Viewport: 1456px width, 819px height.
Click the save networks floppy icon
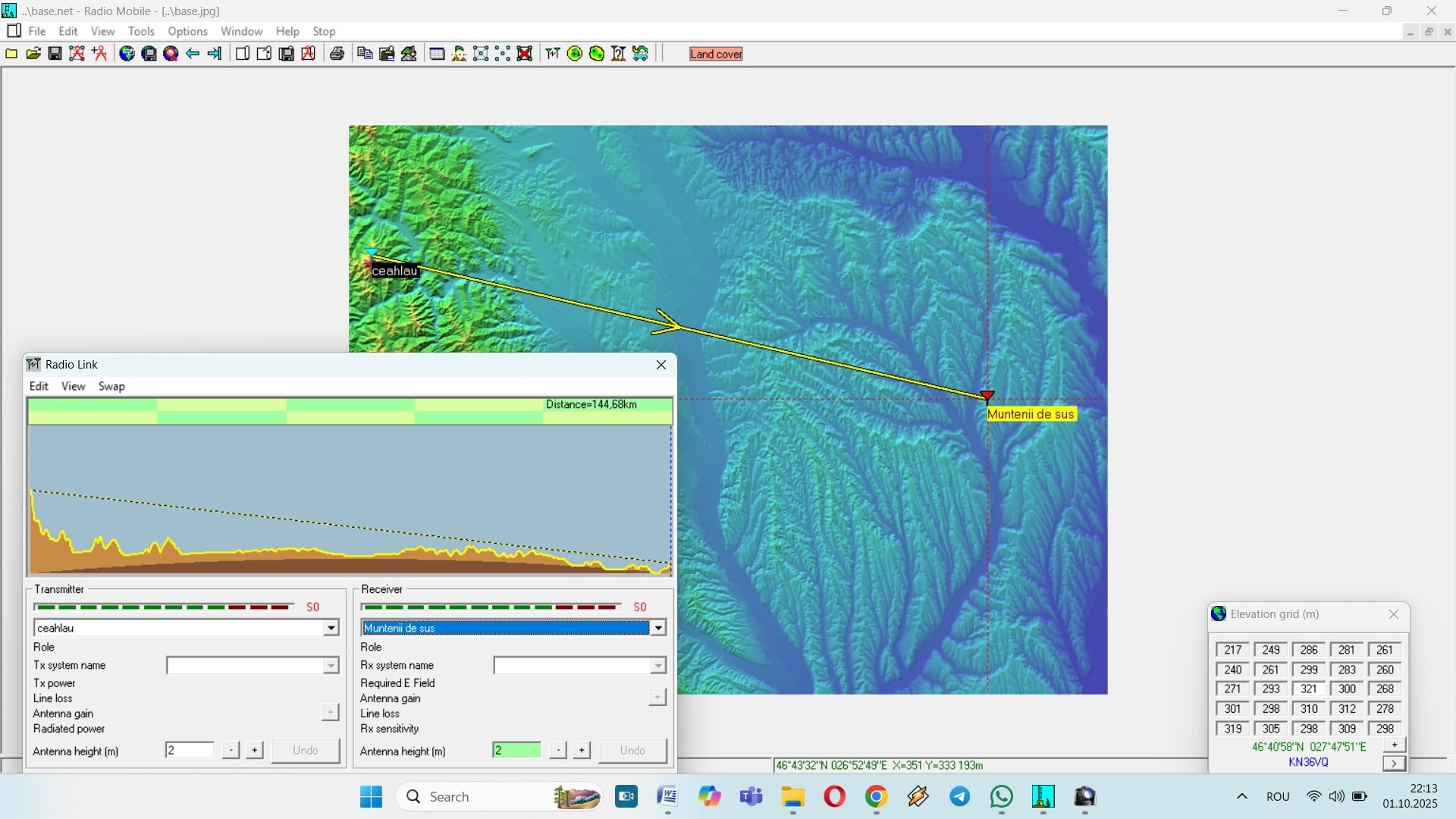[55, 54]
